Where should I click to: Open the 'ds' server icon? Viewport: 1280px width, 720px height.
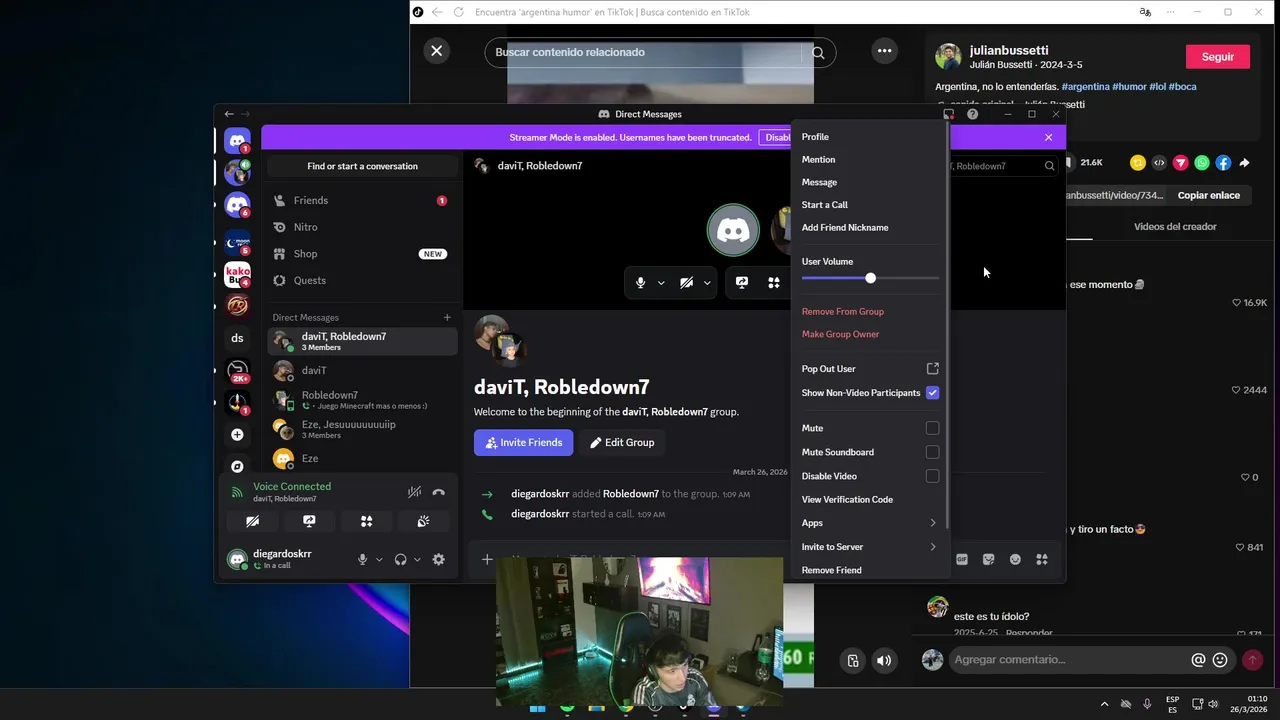(237, 338)
